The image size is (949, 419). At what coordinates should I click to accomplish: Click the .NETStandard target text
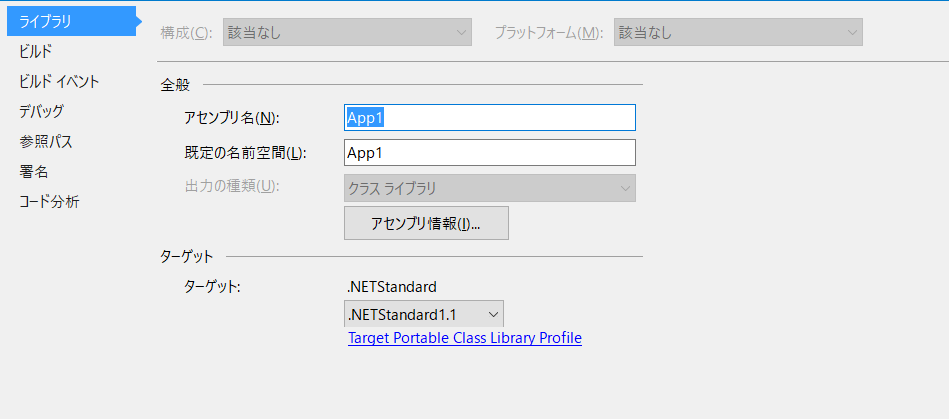[x=392, y=286]
